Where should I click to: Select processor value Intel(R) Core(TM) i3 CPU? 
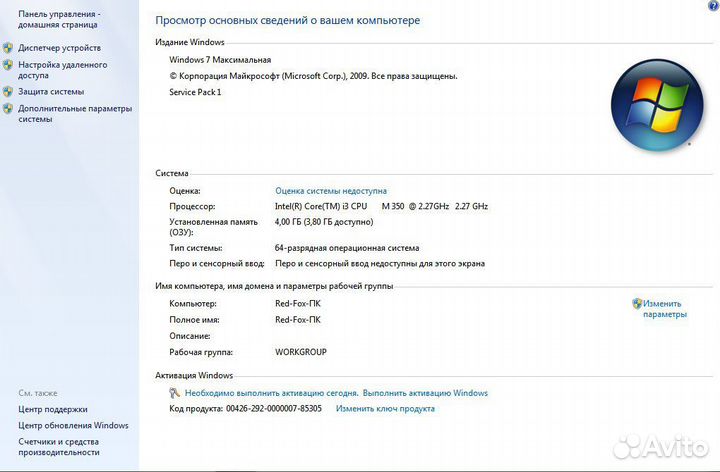321,206
